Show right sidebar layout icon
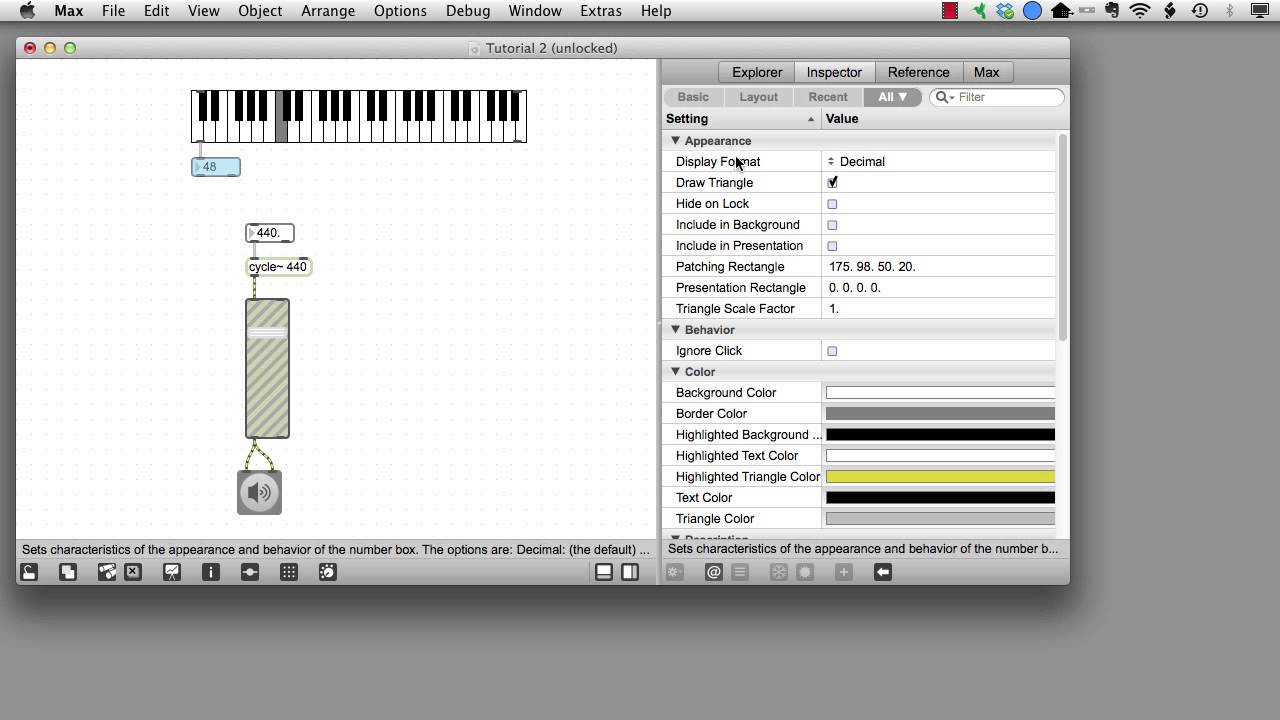This screenshot has width=1280, height=720. coord(630,572)
